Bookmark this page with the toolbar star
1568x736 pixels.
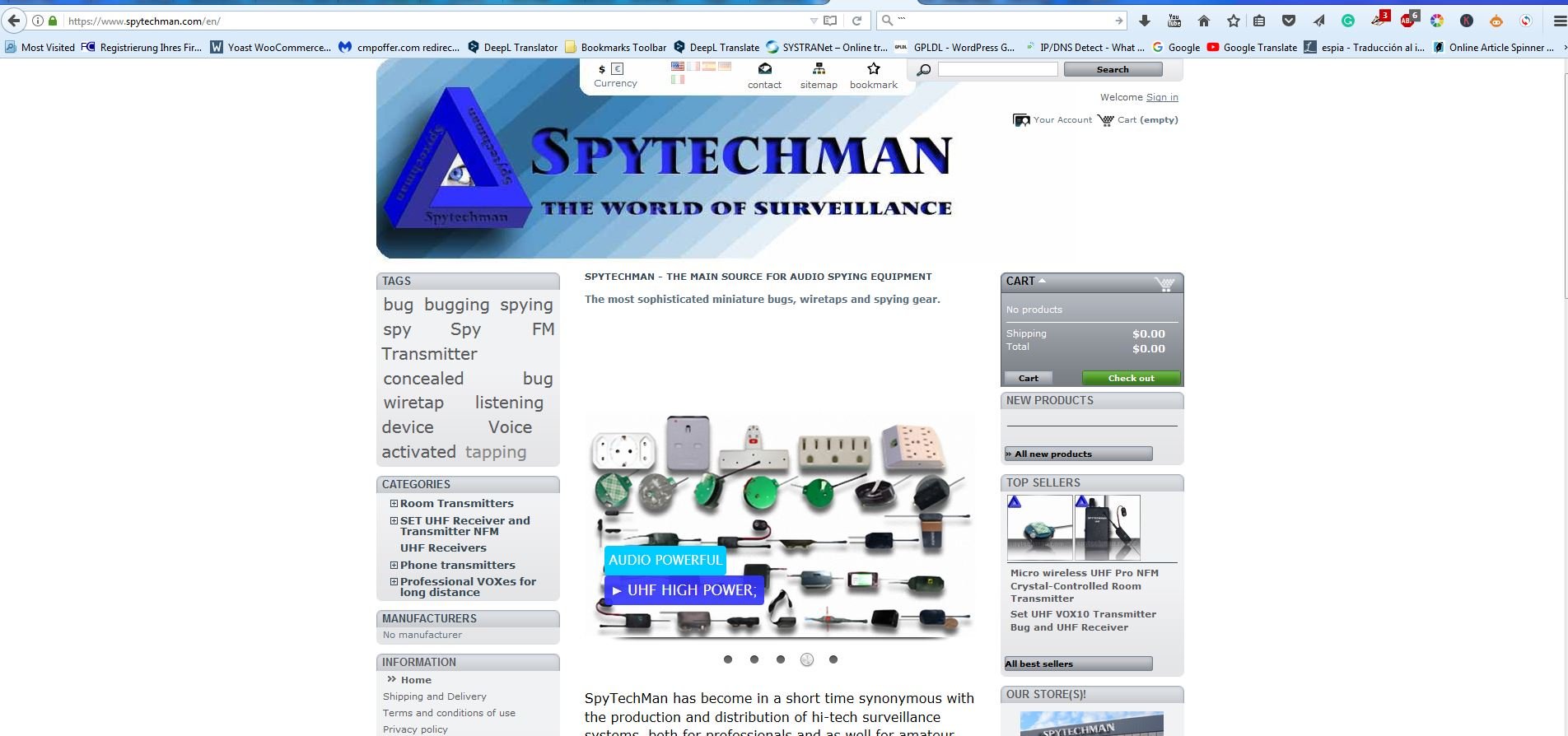(x=1234, y=21)
